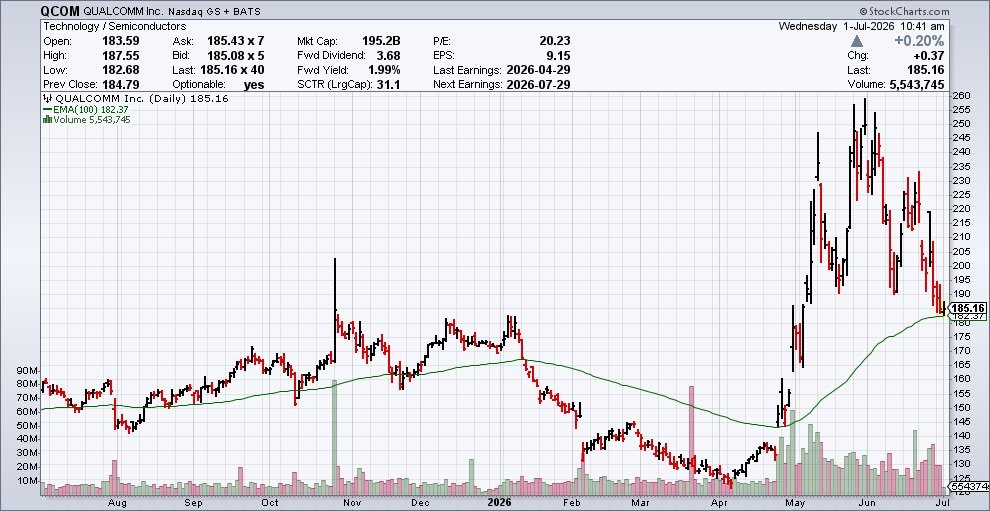The height and width of the screenshot is (511, 990).
Task: Click the SCTR (LrgCap) value 31.1
Action: click(x=390, y=85)
